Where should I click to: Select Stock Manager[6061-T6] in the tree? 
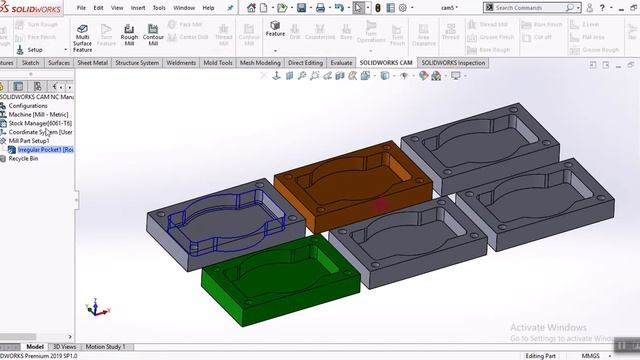40,123
